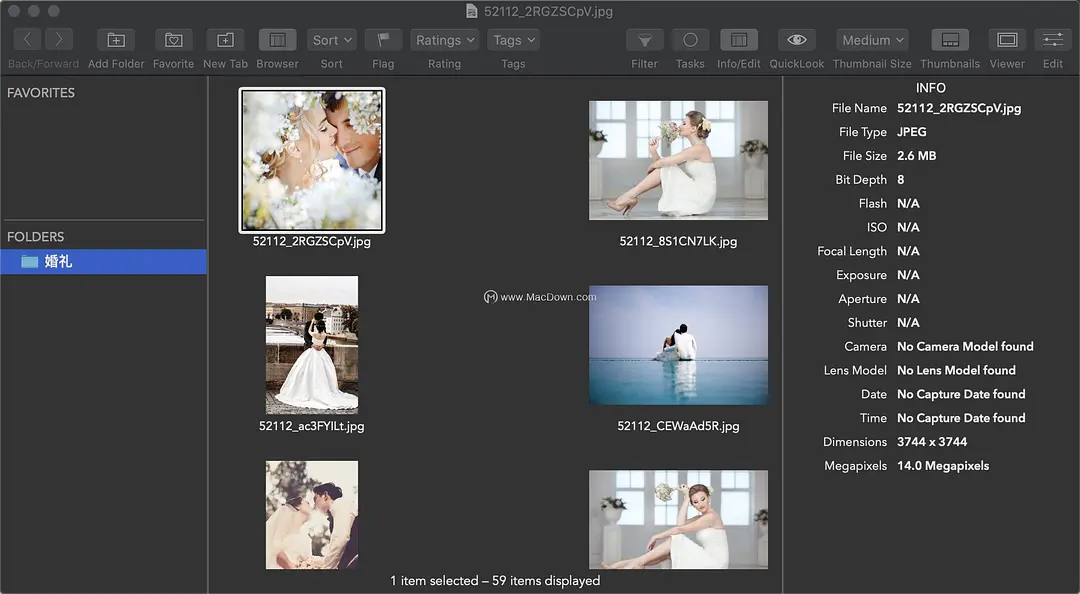Open the Tasks circle icon
The image size is (1080, 594).
[x=690, y=40]
